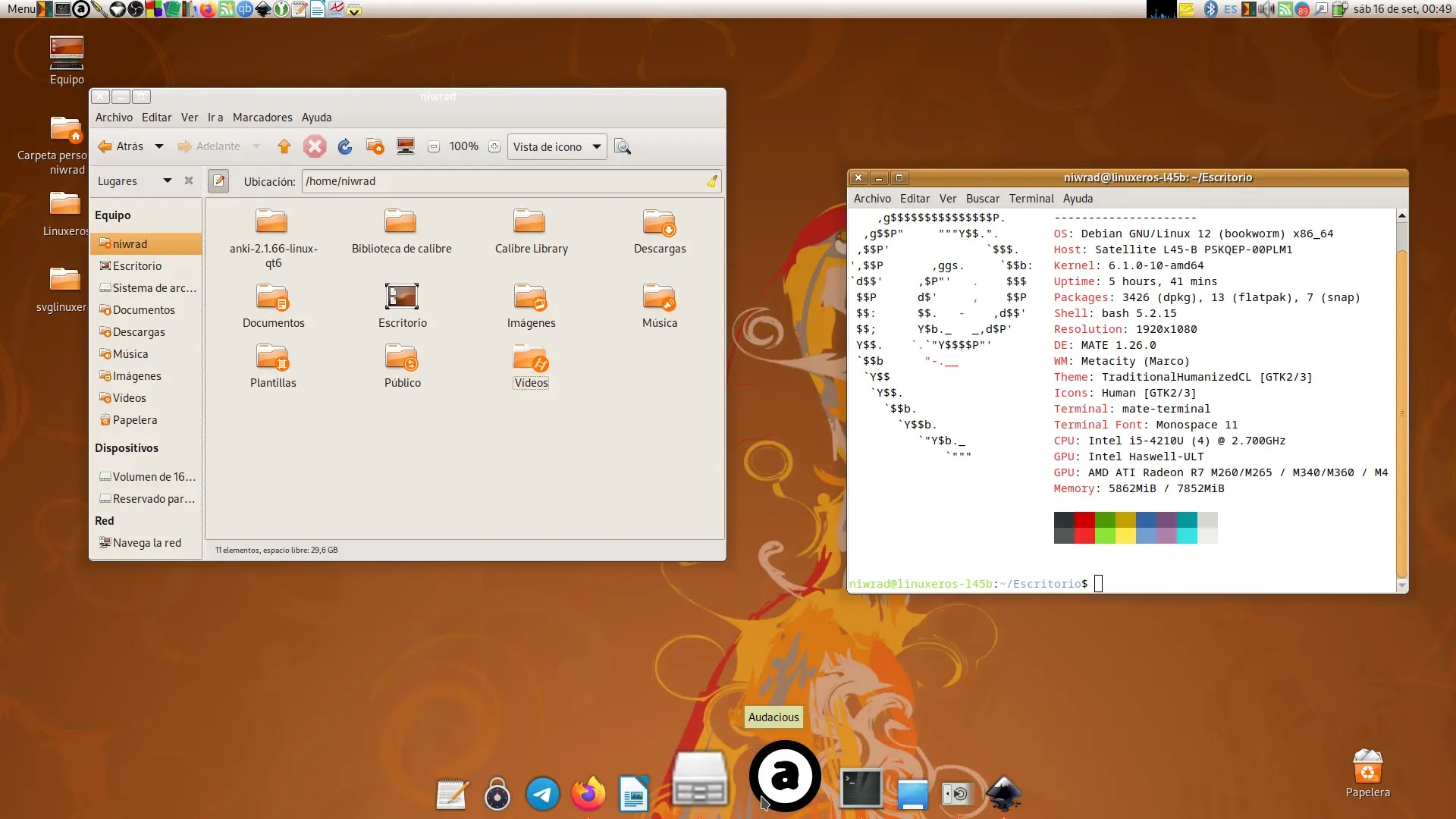Launch qBittorrent from the top panel

coord(244,9)
